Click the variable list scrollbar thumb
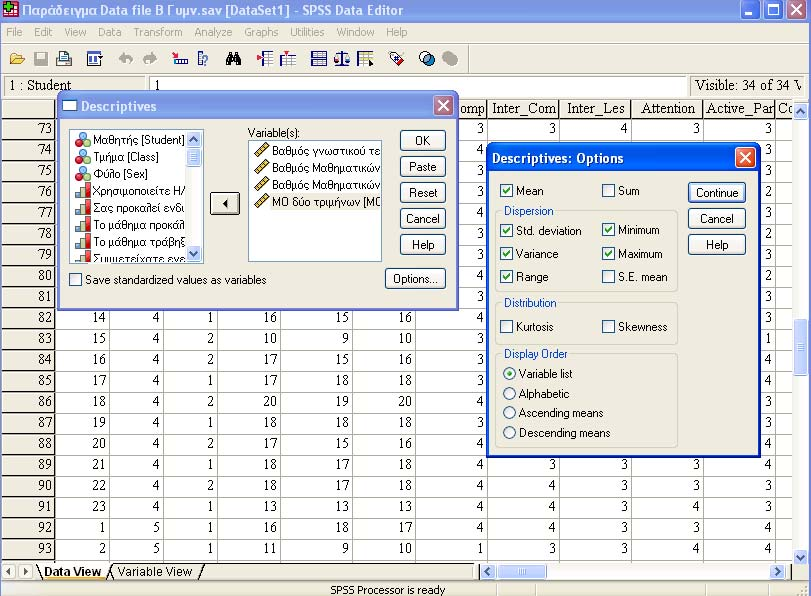Image resolution: width=811 pixels, height=596 pixels. [x=193, y=156]
